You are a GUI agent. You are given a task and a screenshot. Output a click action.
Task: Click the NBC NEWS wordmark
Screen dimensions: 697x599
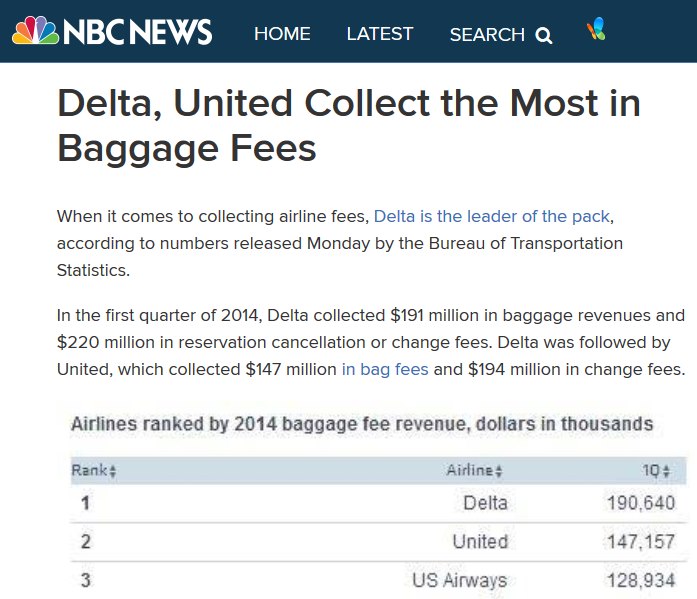click(138, 32)
